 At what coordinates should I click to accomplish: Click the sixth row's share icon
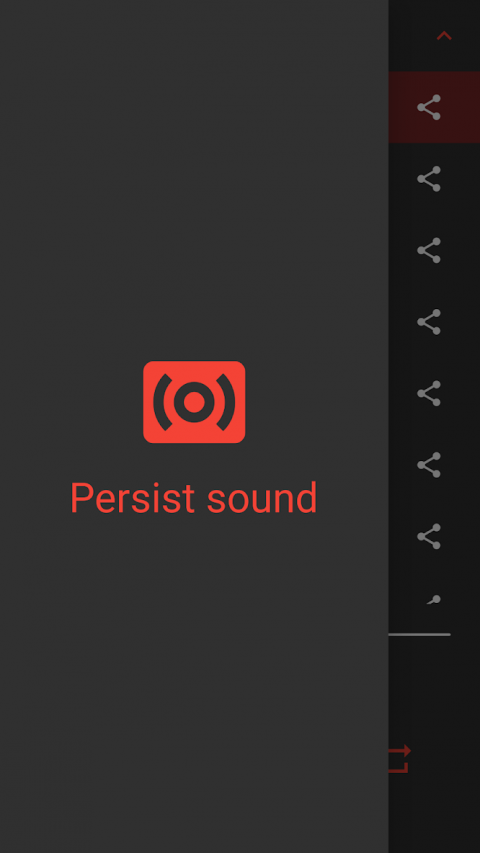(429, 465)
